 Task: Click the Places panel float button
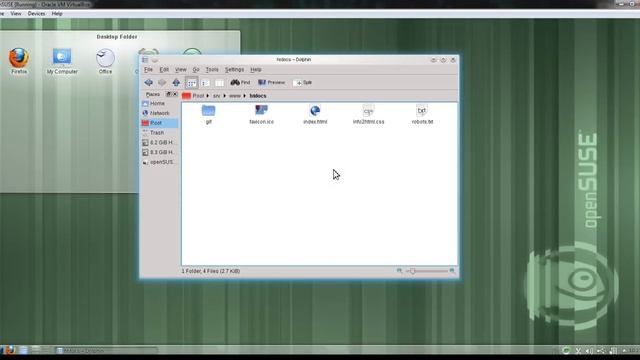(168, 94)
